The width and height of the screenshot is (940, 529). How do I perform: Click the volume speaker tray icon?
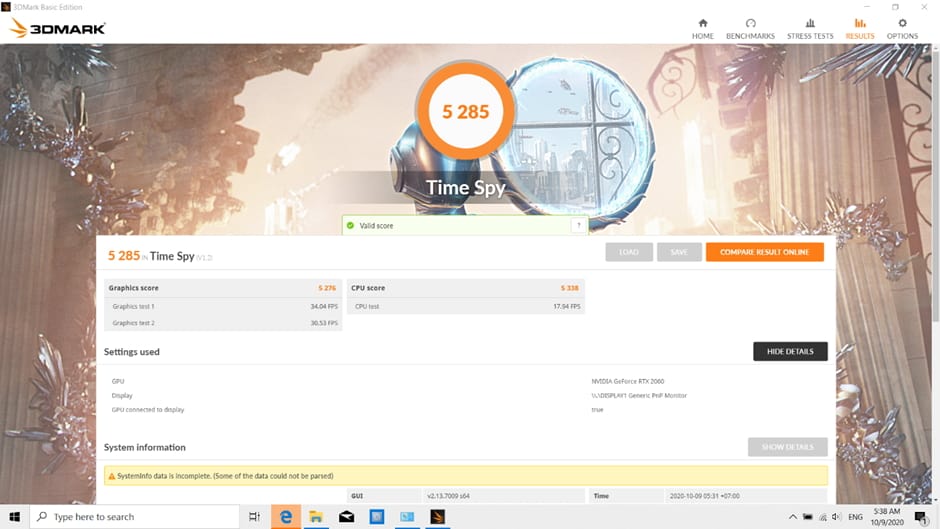pyautogui.click(x=836, y=517)
